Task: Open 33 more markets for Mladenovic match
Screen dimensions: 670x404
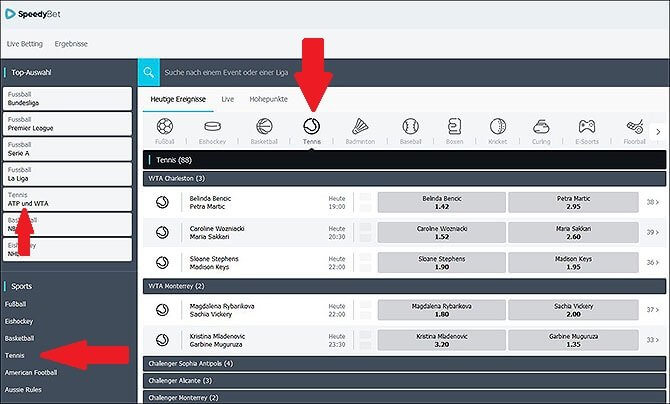Action: pos(652,340)
